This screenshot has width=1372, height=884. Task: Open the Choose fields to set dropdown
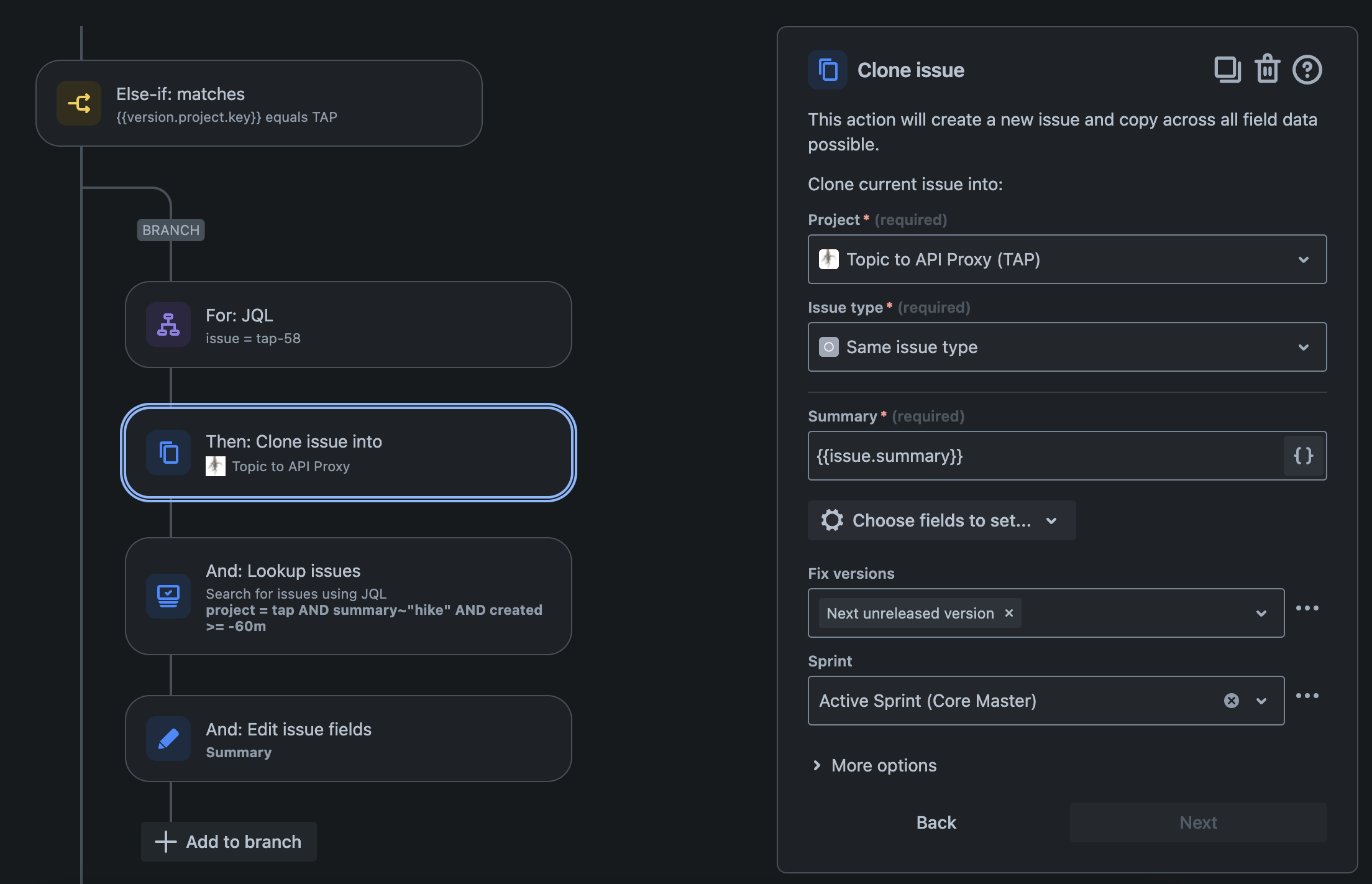(x=941, y=520)
